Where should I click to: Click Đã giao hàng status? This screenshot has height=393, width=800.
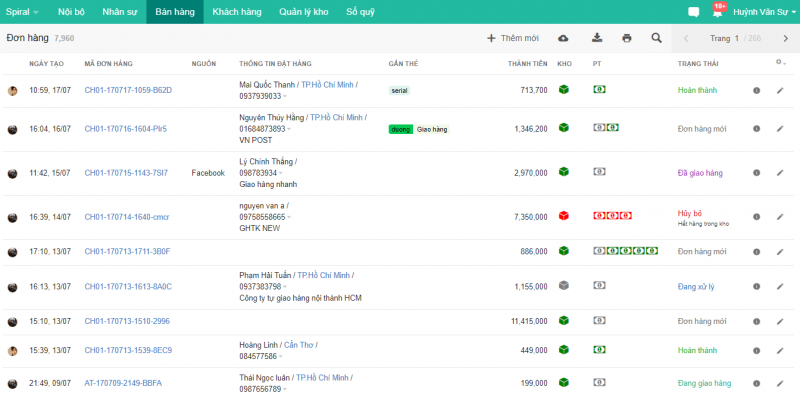pos(700,173)
